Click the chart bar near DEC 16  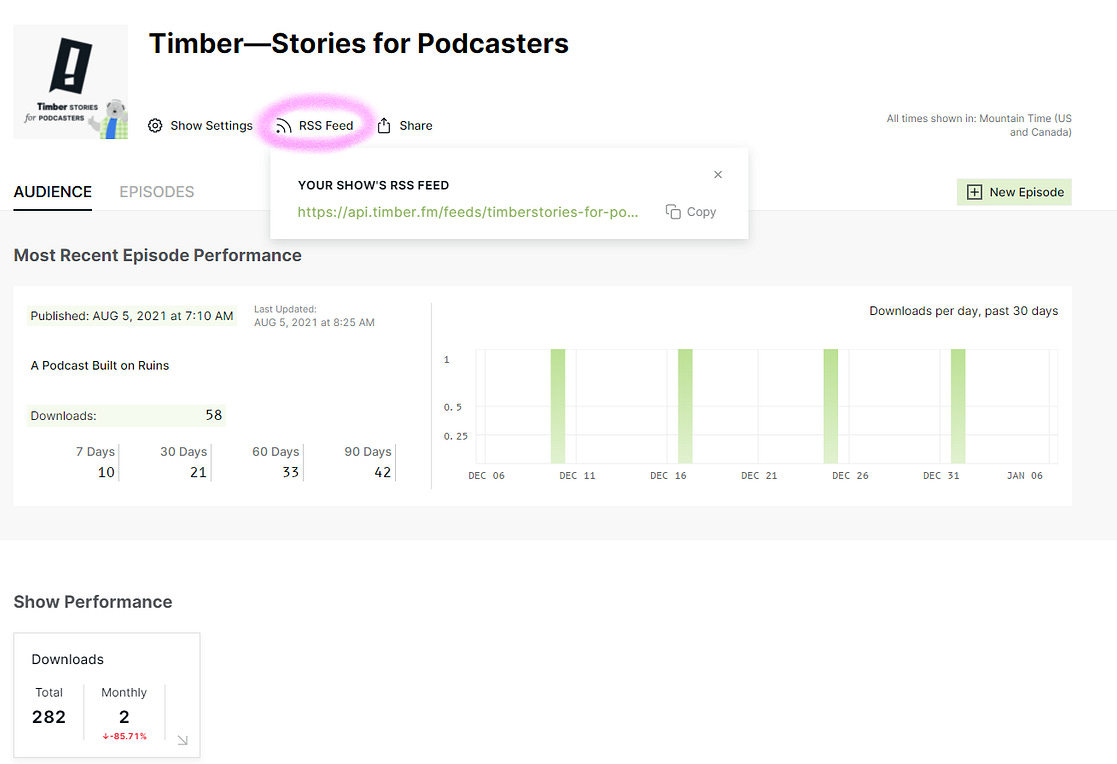[x=685, y=406]
